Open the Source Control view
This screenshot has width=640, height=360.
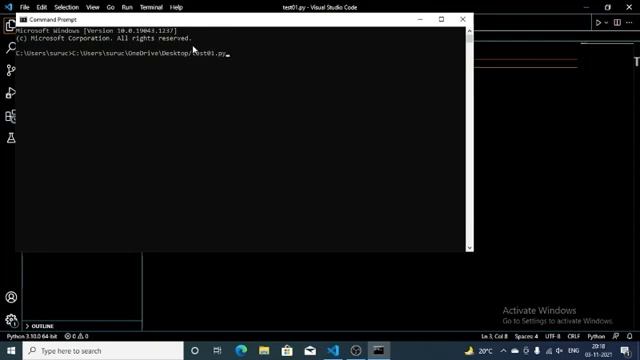[x=11, y=70]
